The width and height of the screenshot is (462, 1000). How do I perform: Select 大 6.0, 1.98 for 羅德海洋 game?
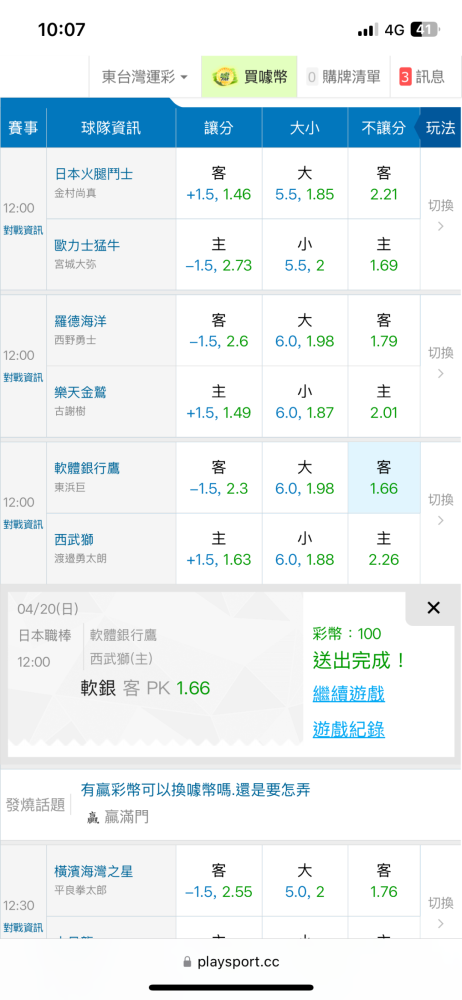pos(305,330)
